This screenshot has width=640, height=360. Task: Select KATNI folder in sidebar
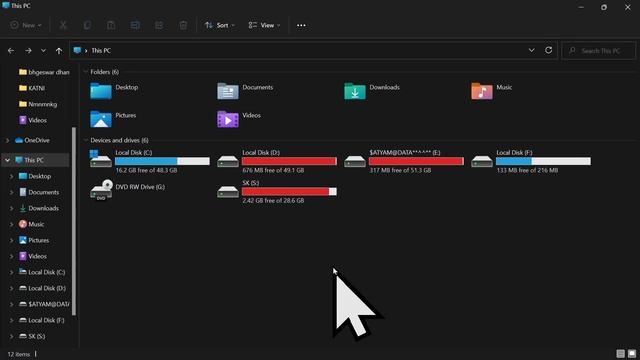coord(32,88)
